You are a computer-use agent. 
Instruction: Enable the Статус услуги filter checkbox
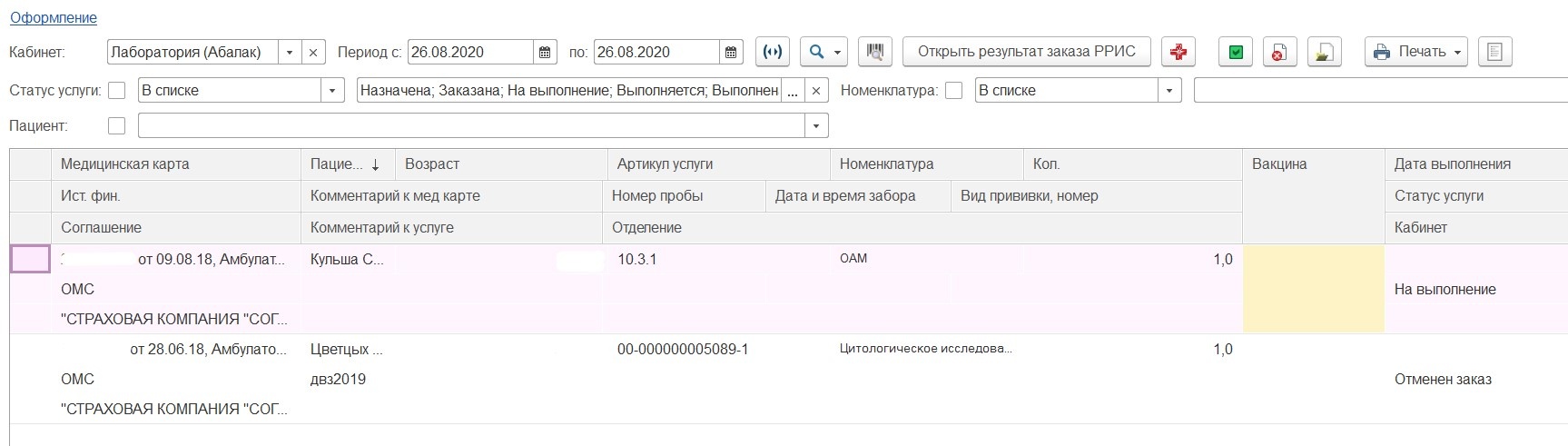(x=116, y=90)
